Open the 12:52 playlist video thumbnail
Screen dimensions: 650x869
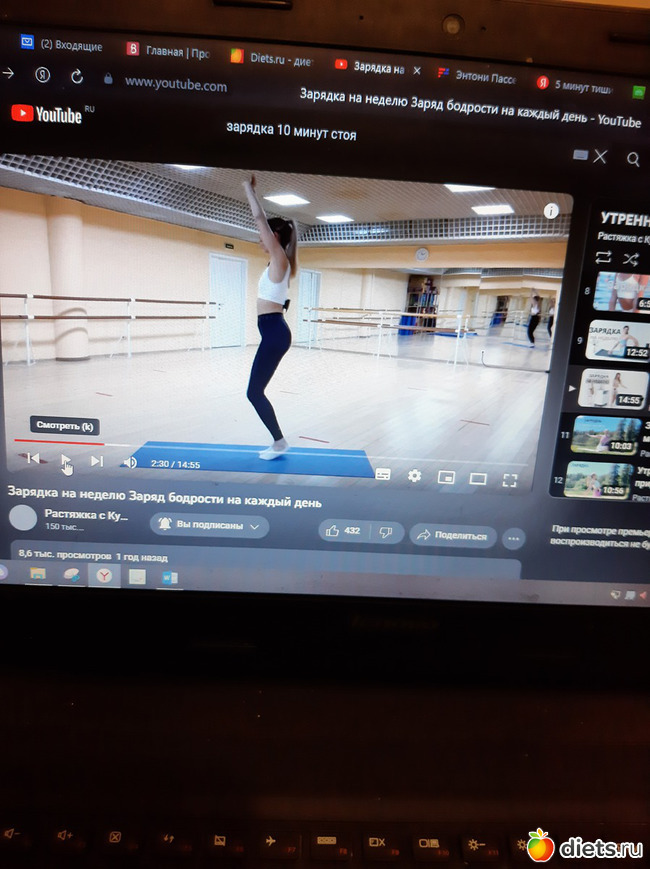pos(617,339)
